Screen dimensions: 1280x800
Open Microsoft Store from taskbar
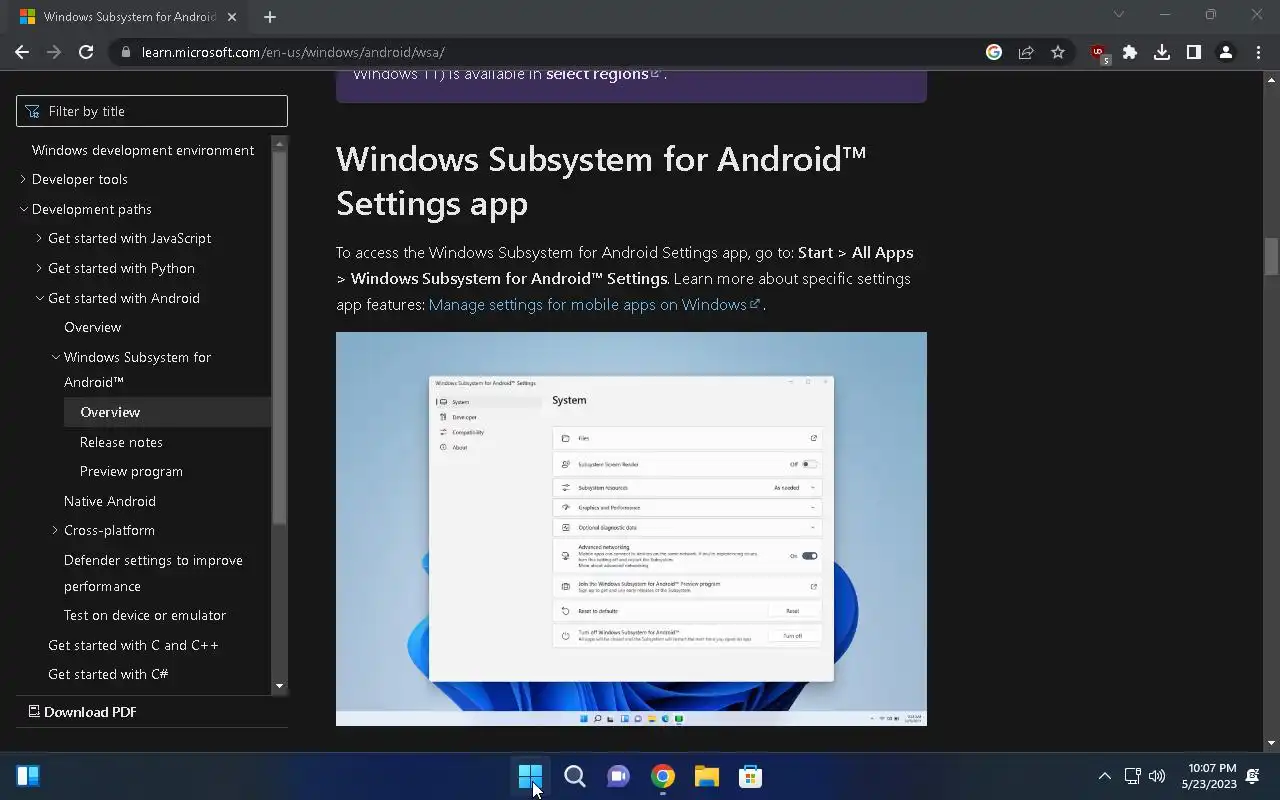(750, 776)
